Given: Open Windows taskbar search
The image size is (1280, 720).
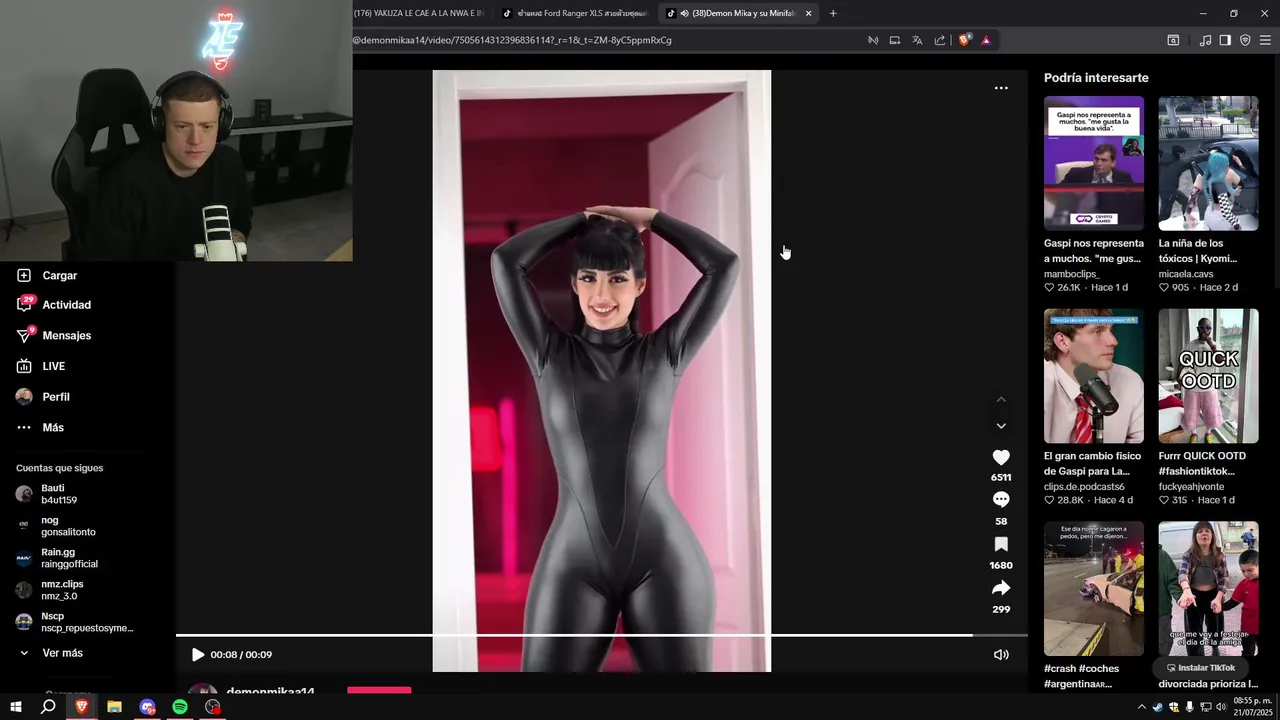Looking at the screenshot, I should (48, 707).
